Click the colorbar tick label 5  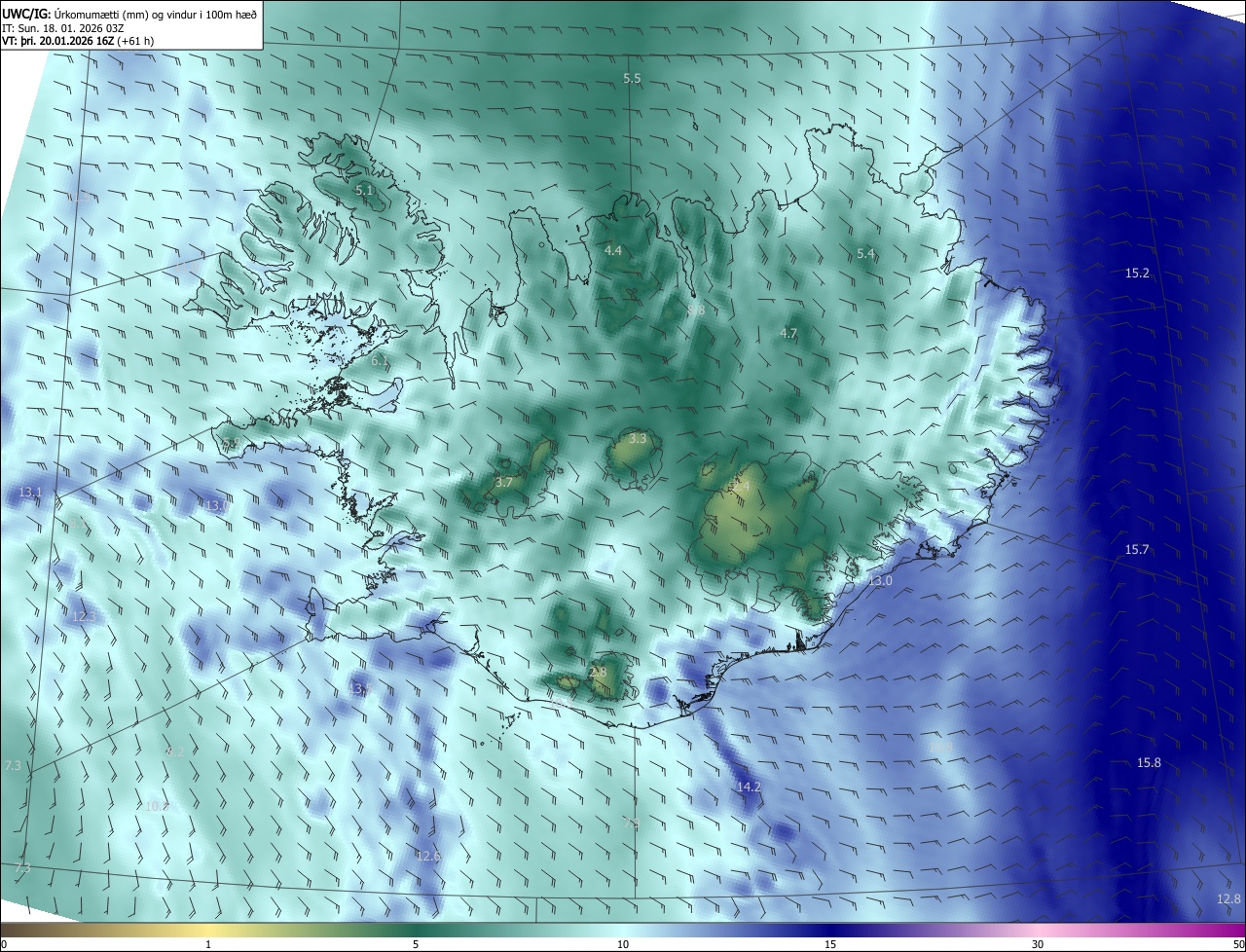pos(416,944)
